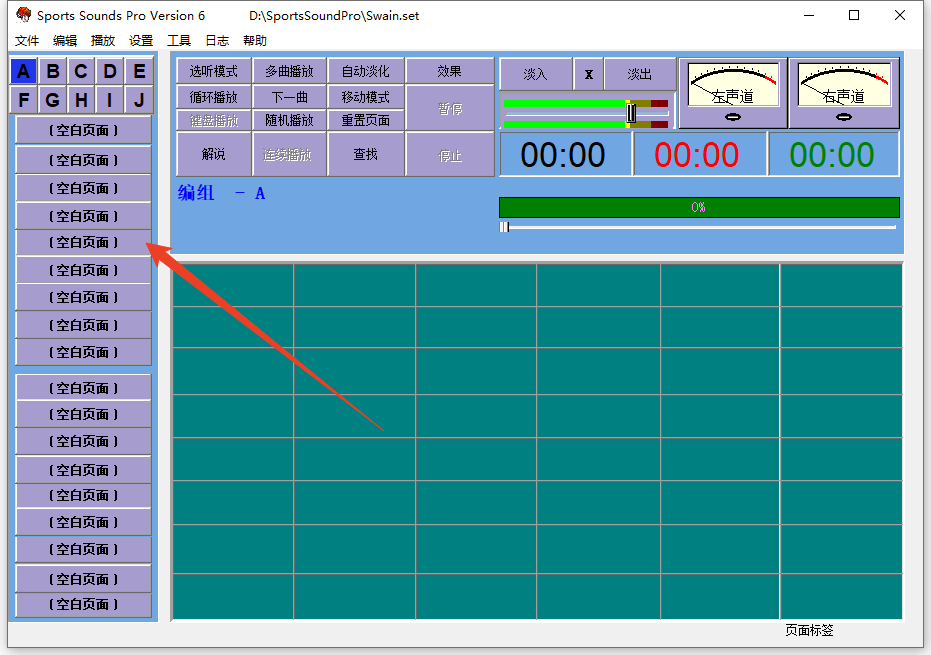Toggle 随机播放 random playback

pyautogui.click(x=289, y=120)
